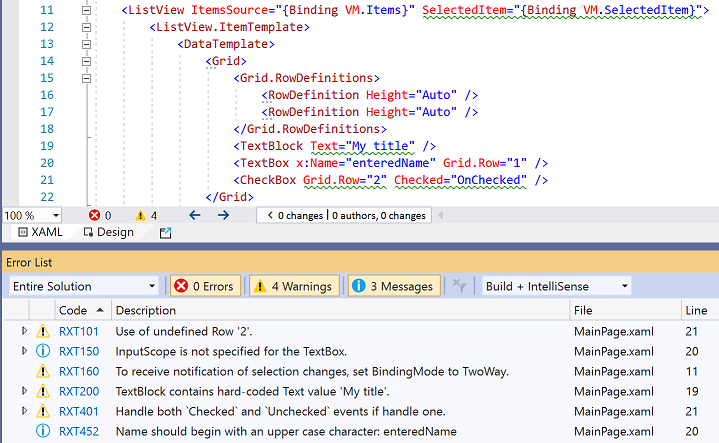Screen dimensions: 719x443
Task: Toggle the 0 Errors filter button
Action: coord(205,286)
